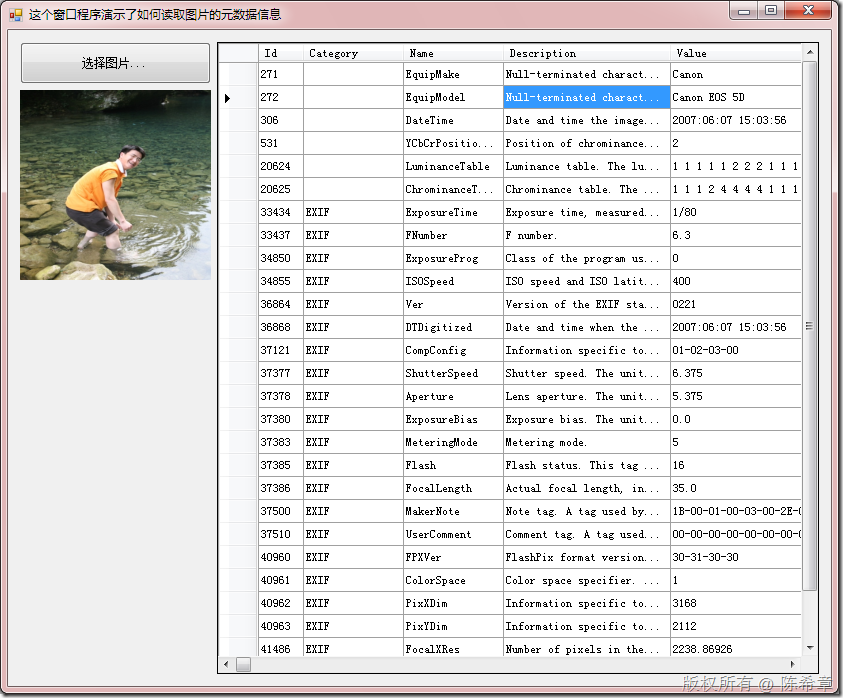Image resolution: width=843 pixels, height=698 pixels.
Task: Select the value cell 3168
Action: [x=735, y=603]
